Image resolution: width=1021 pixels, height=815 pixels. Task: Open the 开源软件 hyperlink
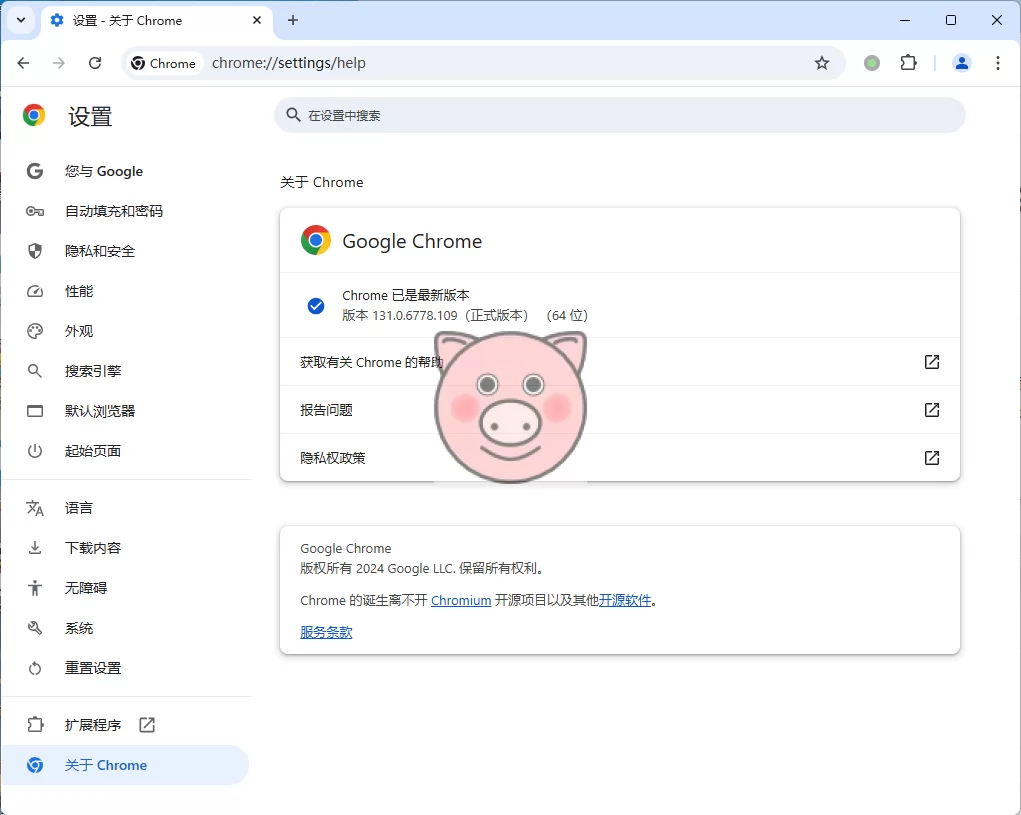point(625,600)
